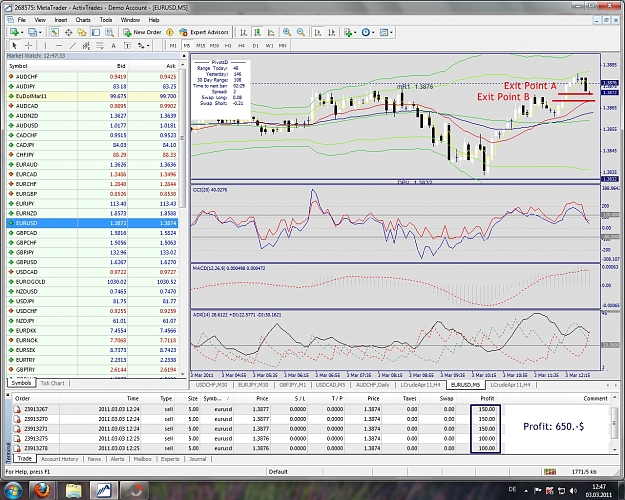
Task: Expand the Periods dropdown arrow
Action: (x=373, y=32)
